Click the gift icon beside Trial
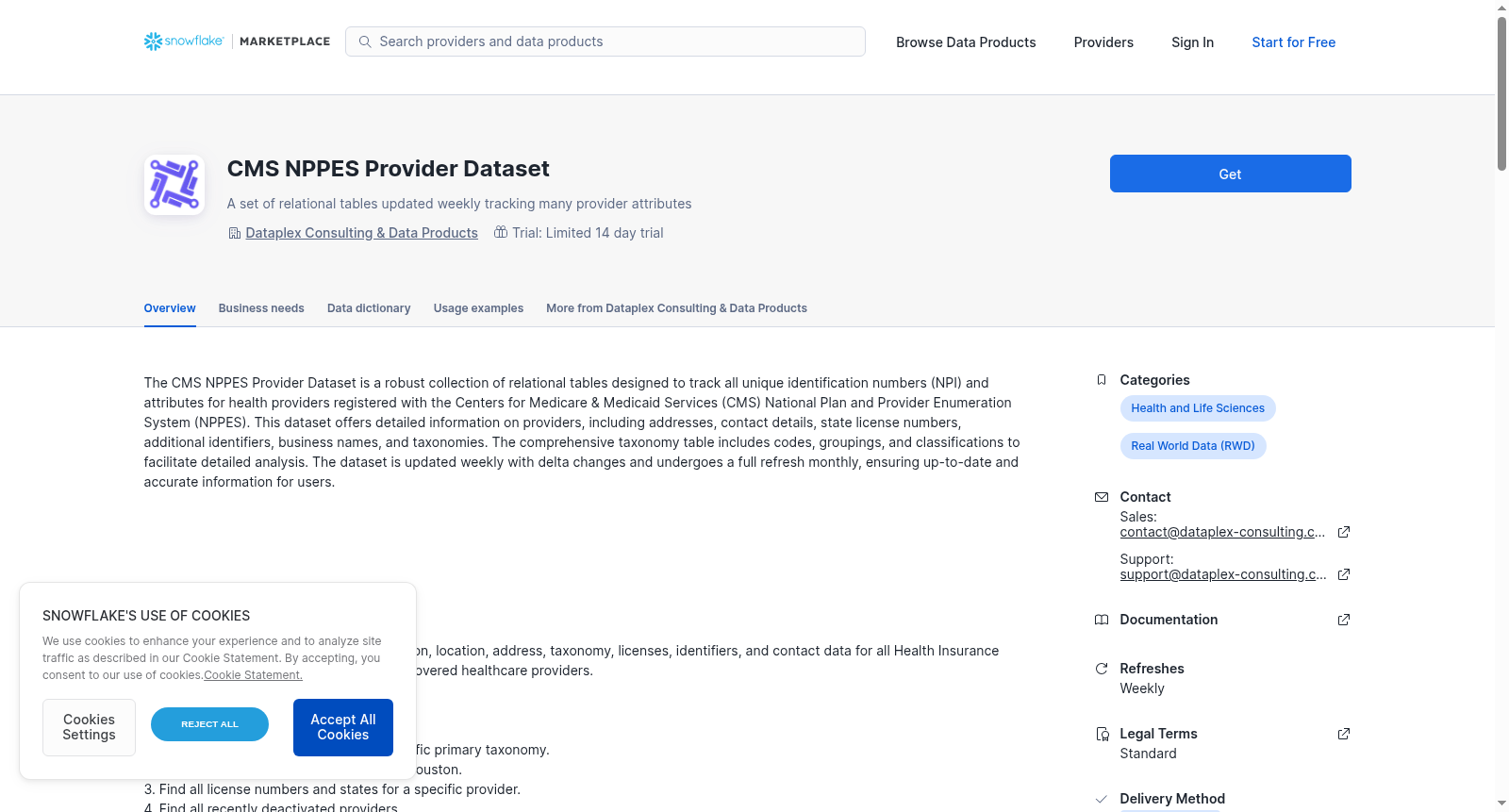 [501, 233]
